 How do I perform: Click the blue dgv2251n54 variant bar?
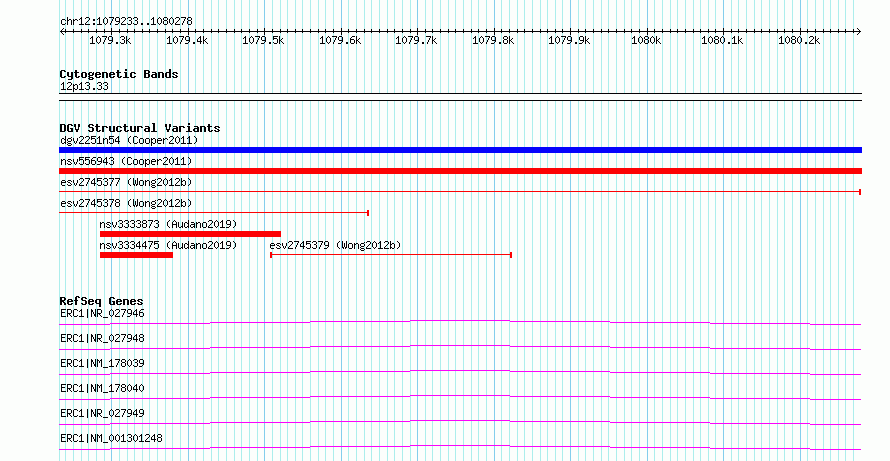(460, 150)
